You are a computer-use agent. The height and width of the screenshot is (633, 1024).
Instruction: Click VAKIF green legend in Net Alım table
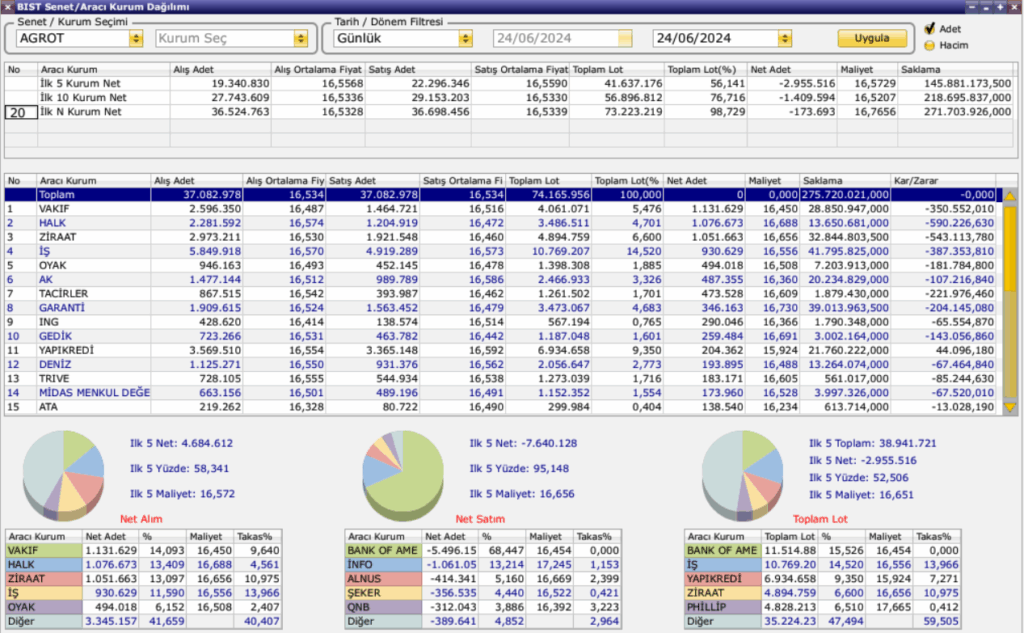(x=44, y=551)
